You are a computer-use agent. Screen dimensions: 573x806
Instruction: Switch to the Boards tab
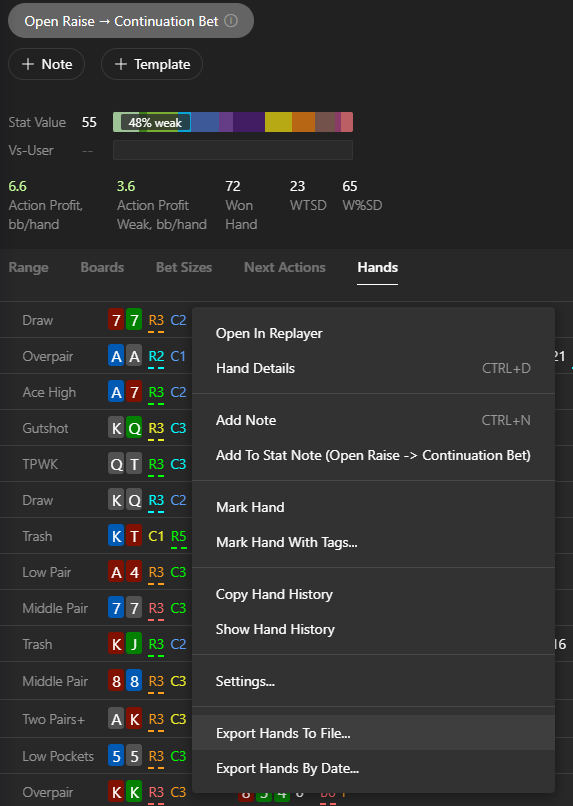[102, 267]
